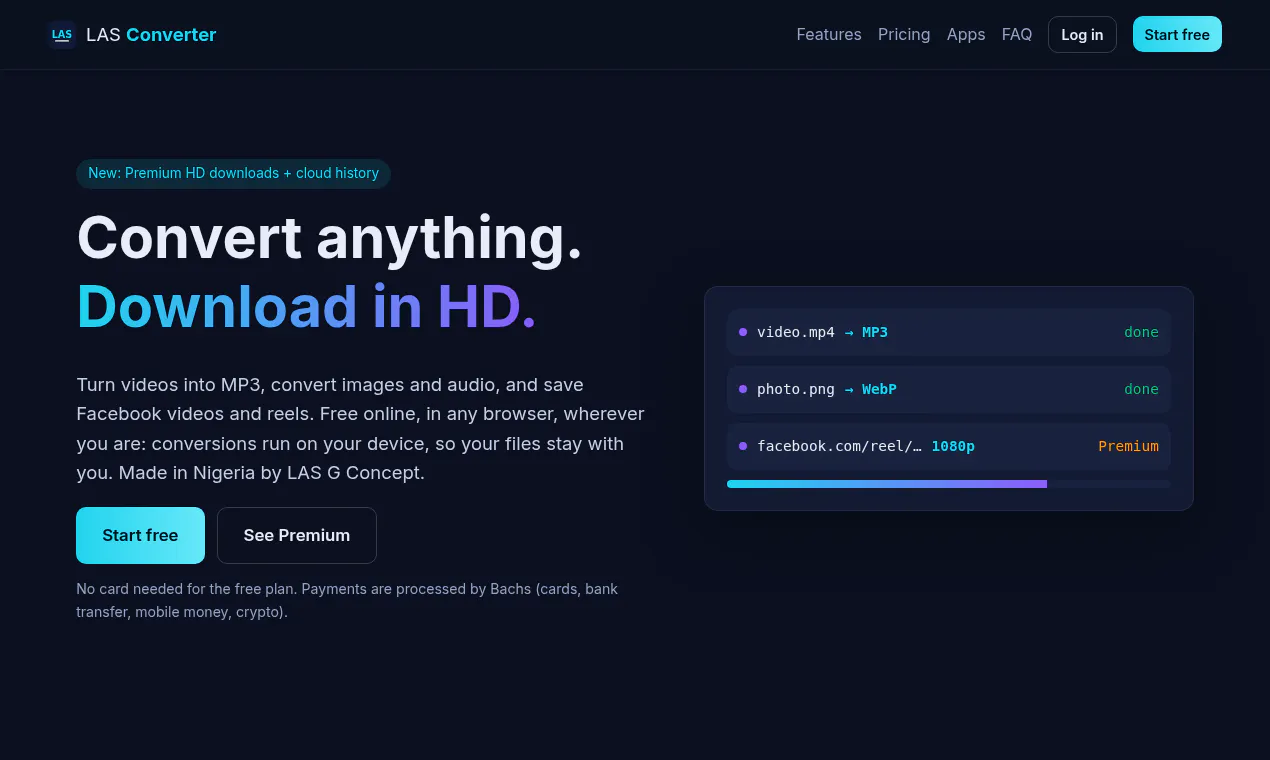Go to the Features nav item
This screenshot has width=1270, height=760.
point(829,34)
